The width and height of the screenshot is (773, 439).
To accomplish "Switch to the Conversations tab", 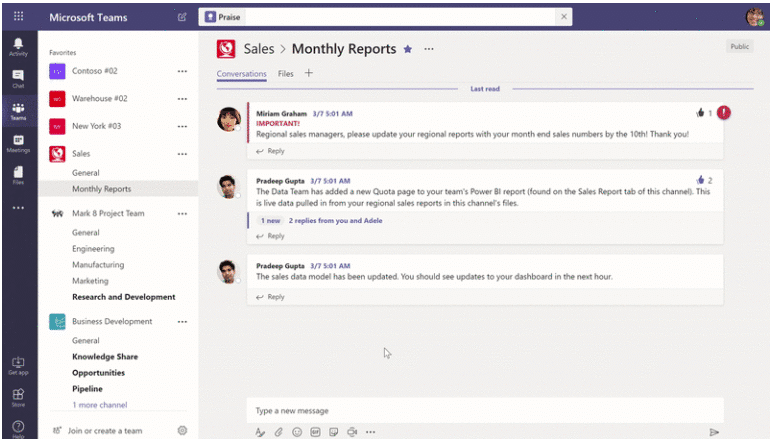I will pyautogui.click(x=242, y=73).
